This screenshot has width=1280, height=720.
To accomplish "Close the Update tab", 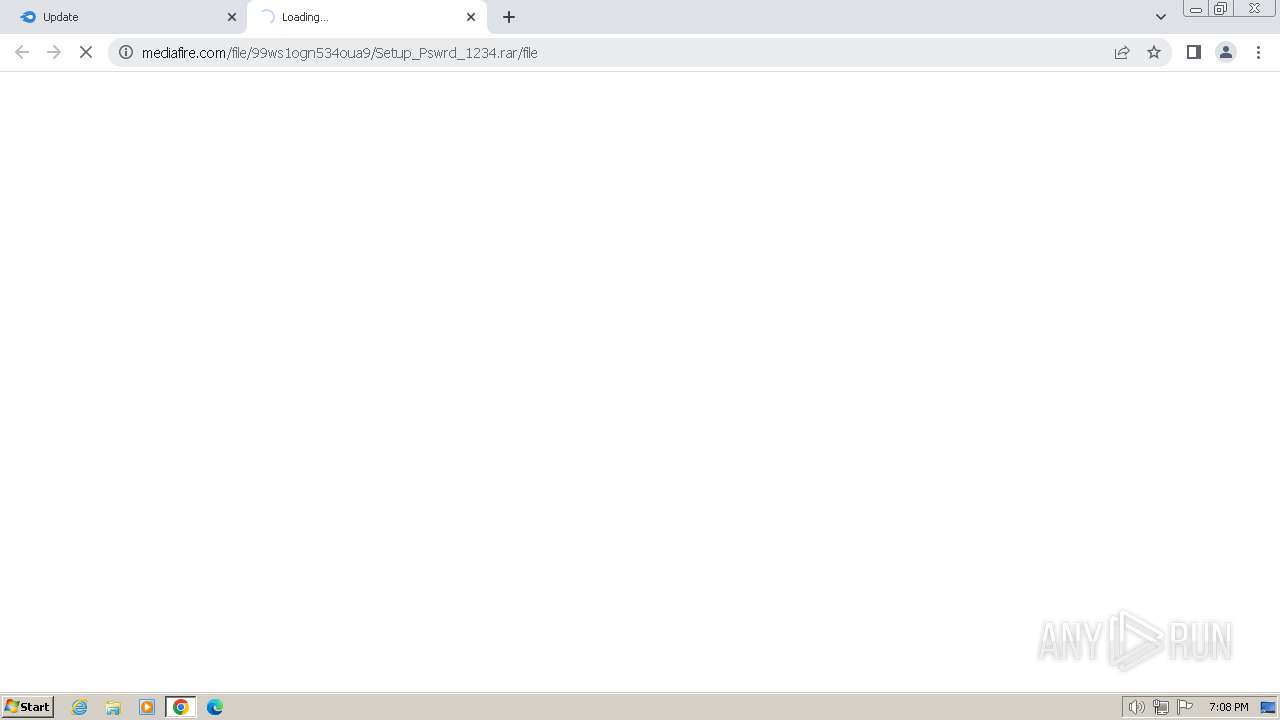I will [x=232, y=17].
